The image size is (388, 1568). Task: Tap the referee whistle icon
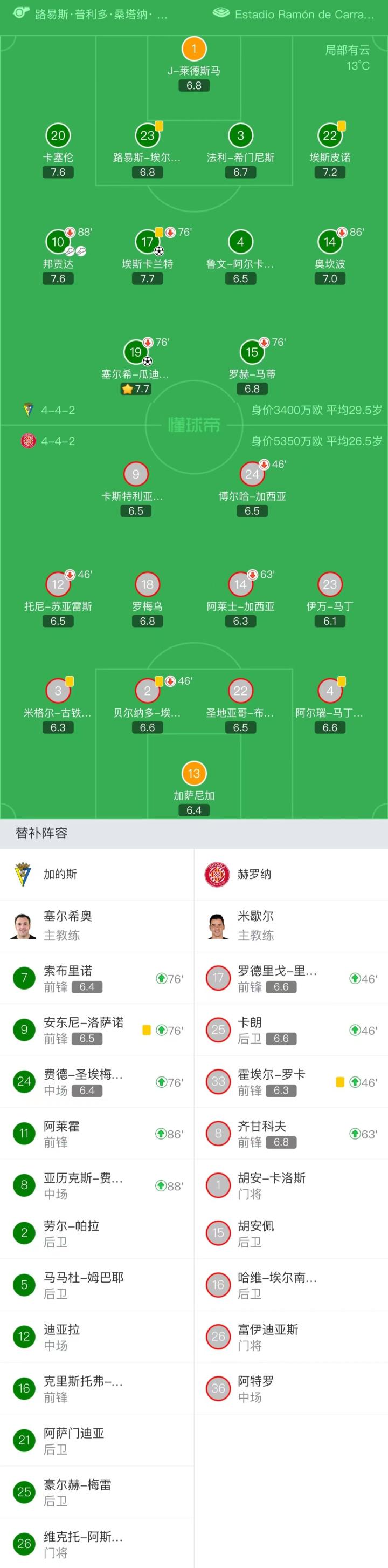(x=20, y=13)
